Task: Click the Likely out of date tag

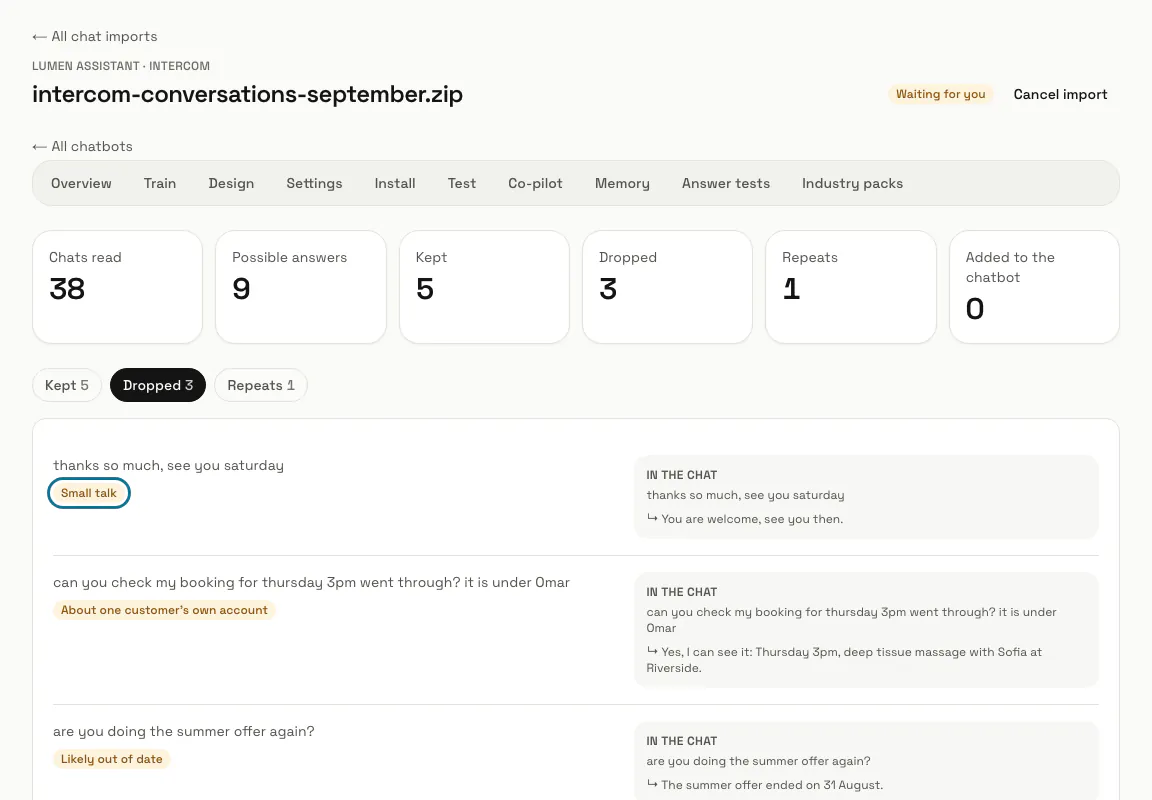Action: (x=112, y=759)
